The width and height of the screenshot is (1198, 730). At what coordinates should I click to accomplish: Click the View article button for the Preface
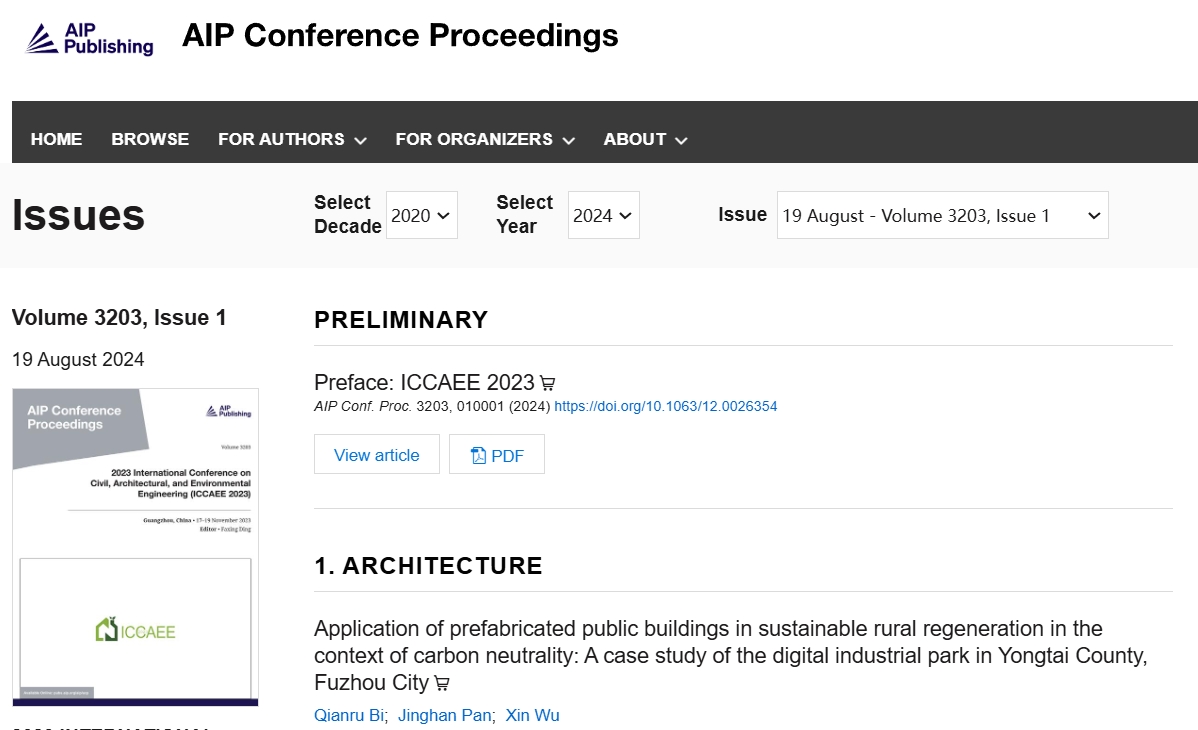pos(377,455)
